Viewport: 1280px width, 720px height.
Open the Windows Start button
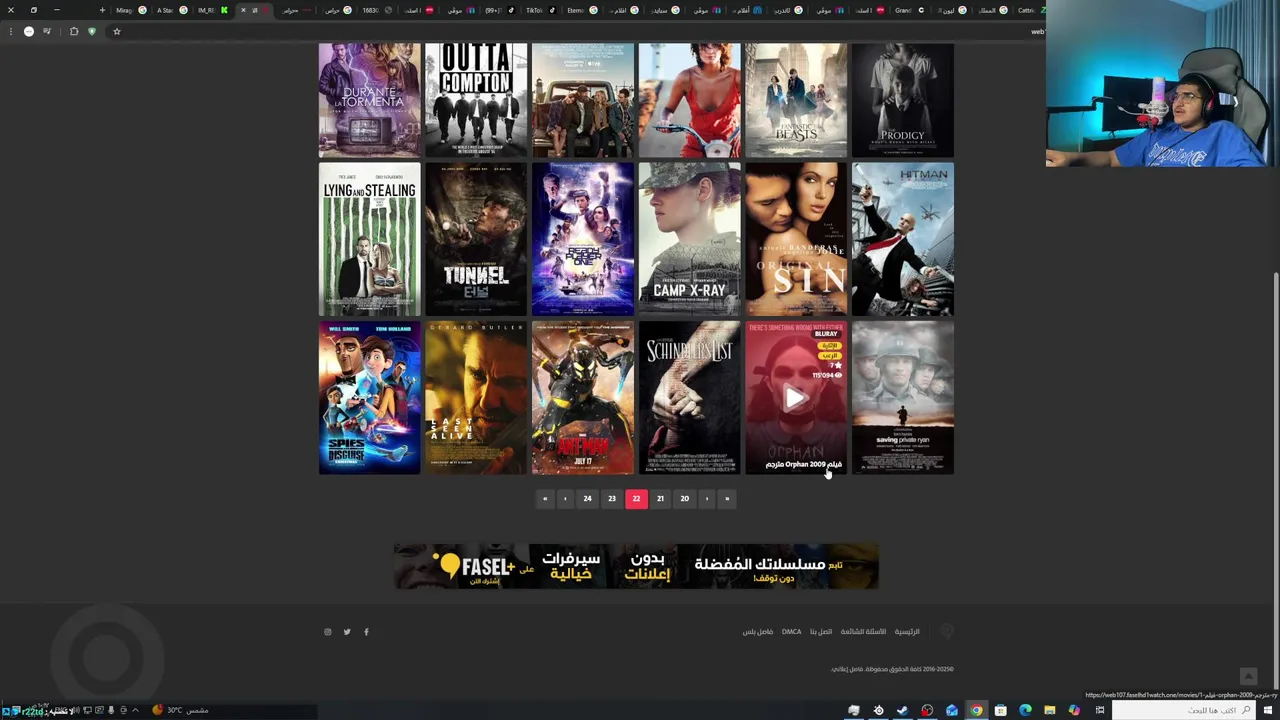(x=1270, y=710)
